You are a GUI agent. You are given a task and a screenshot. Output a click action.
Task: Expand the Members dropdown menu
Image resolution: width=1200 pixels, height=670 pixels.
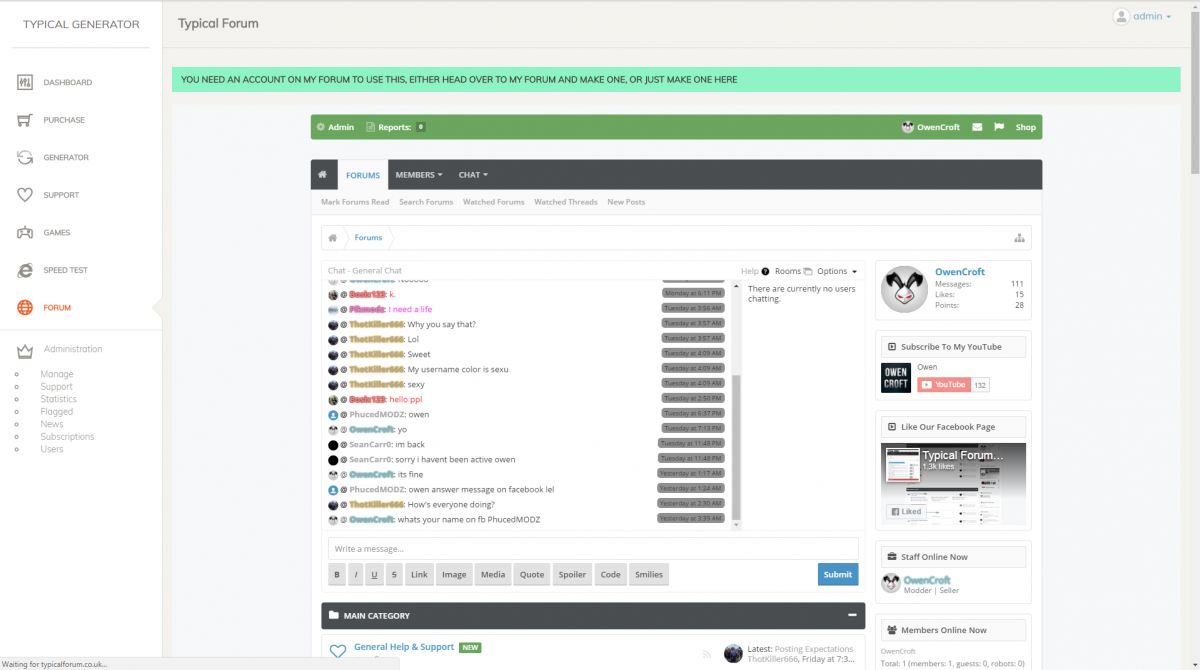(x=418, y=175)
